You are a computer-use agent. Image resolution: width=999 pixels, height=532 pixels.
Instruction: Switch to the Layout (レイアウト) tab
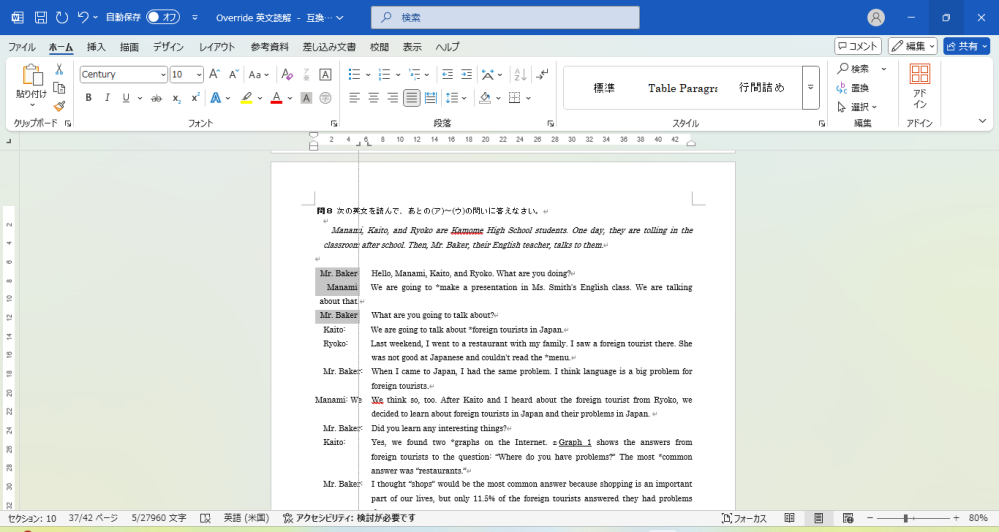coord(217,47)
